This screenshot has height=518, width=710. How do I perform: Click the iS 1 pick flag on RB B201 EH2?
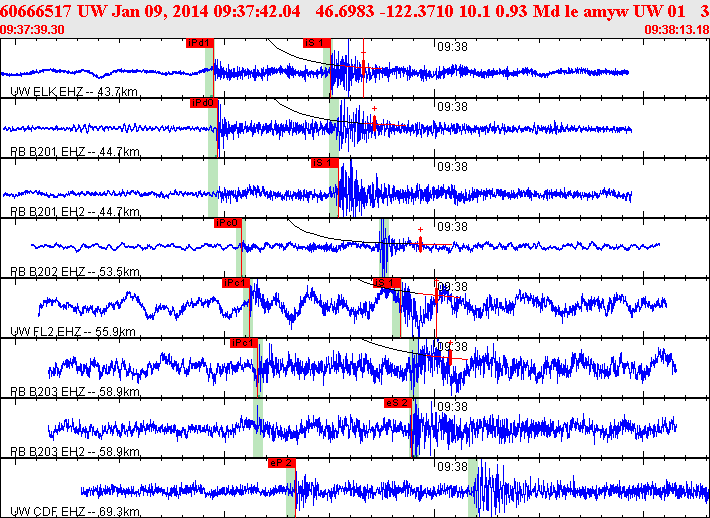coord(324,163)
